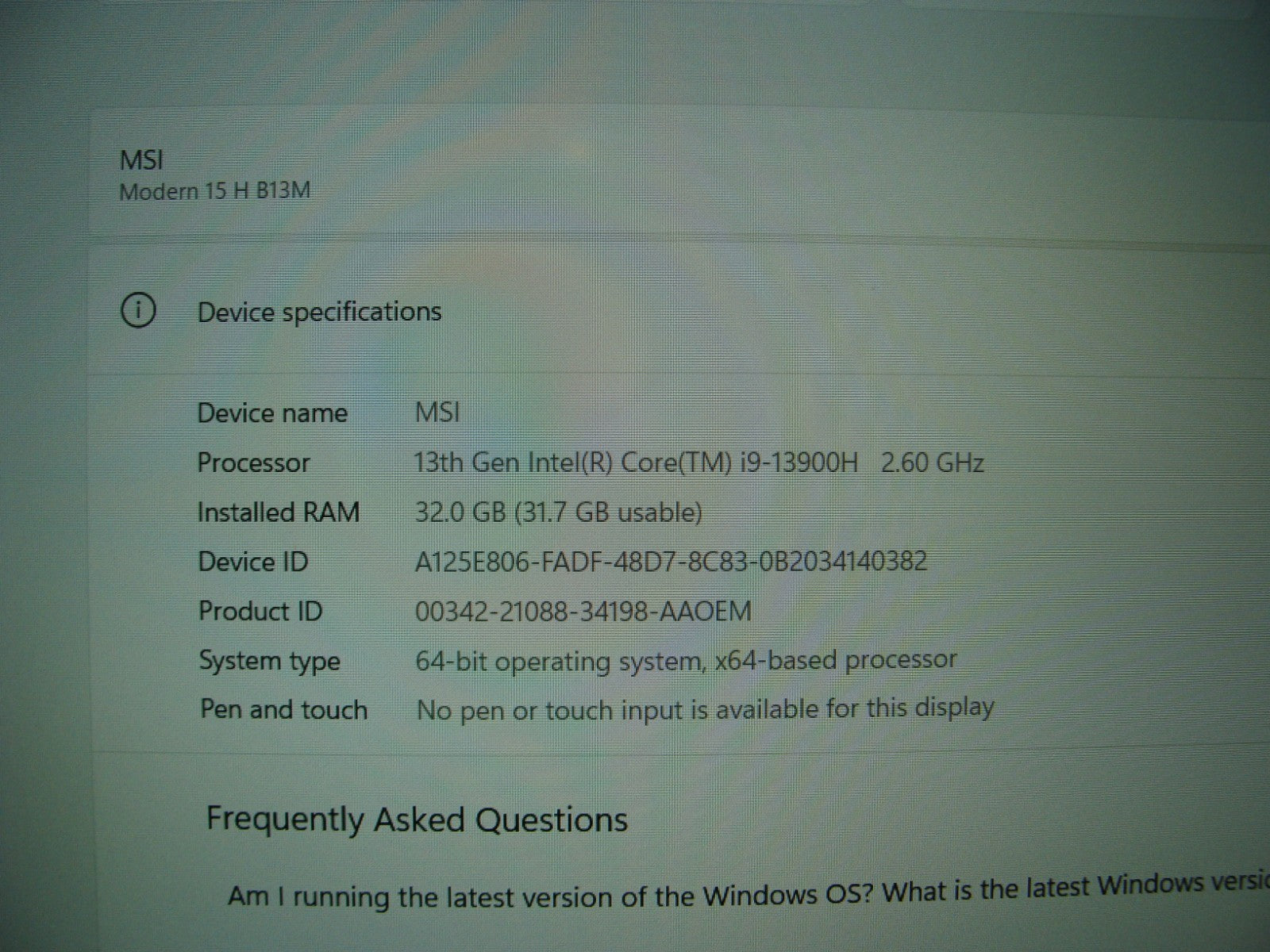The height and width of the screenshot is (952, 1270).
Task: Collapse the Device specifications section header
Action: point(319,312)
